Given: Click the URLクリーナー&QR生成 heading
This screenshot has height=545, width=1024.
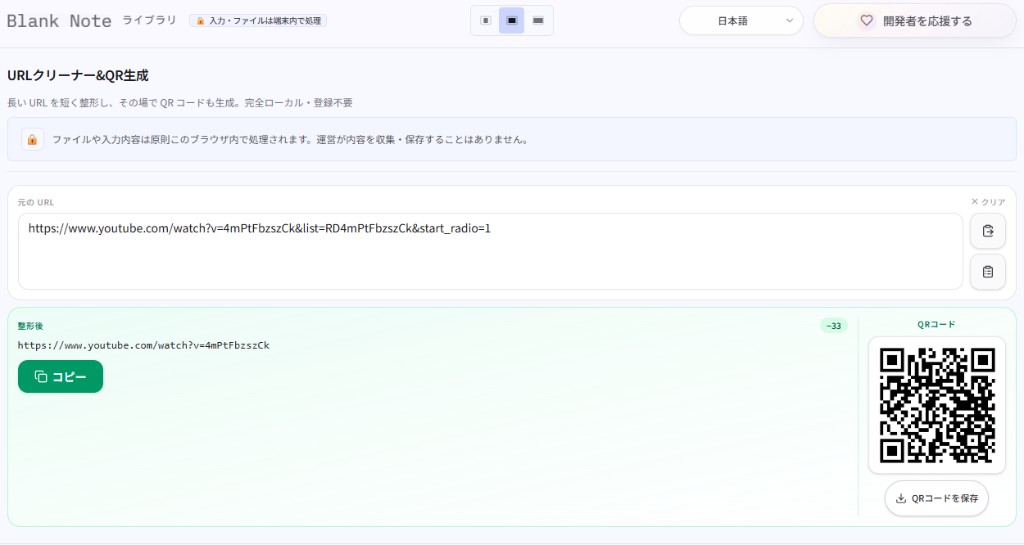Looking at the screenshot, I should click(78, 76).
